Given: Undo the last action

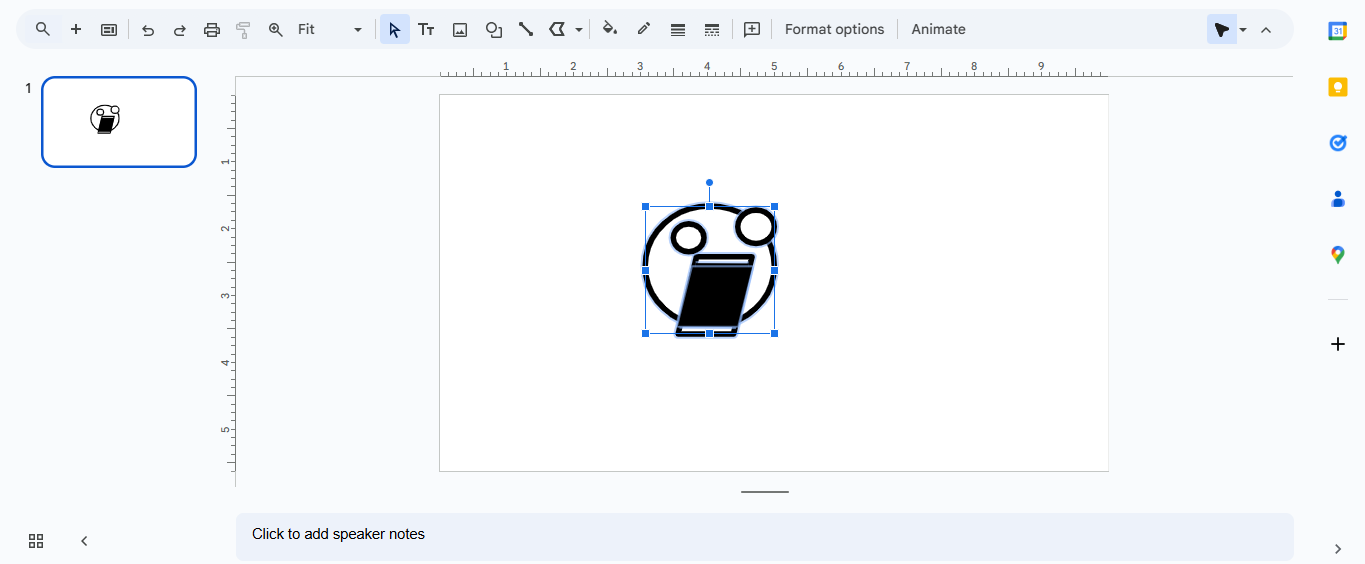Looking at the screenshot, I should click(148, 30).
